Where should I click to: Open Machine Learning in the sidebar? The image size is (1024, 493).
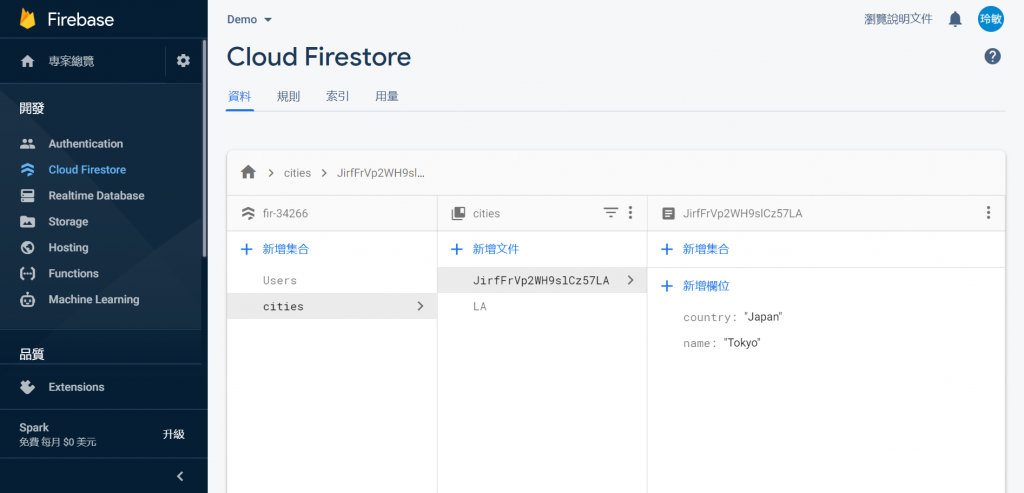tap(93, 300)
